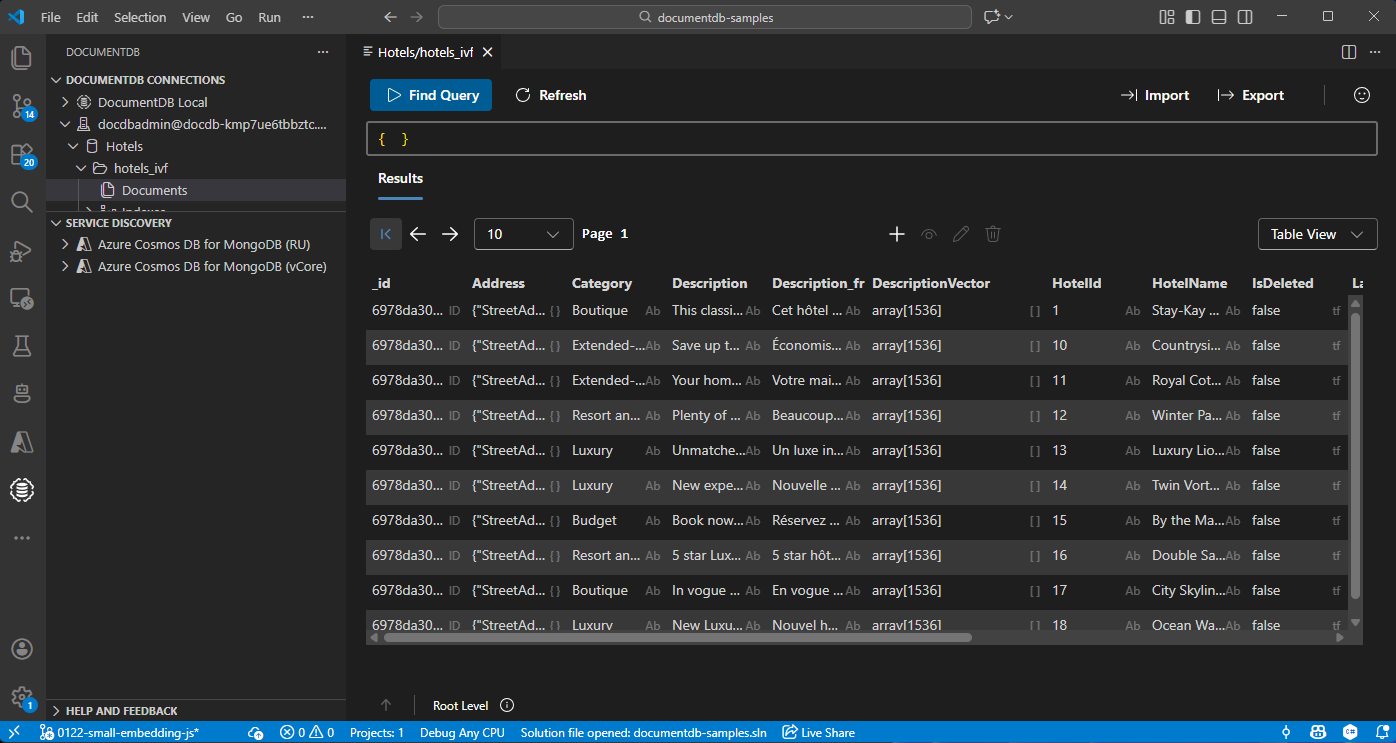Screen dimensions: 1396x743
Task: Click the add document plus icon
Action: coord(897,234)
